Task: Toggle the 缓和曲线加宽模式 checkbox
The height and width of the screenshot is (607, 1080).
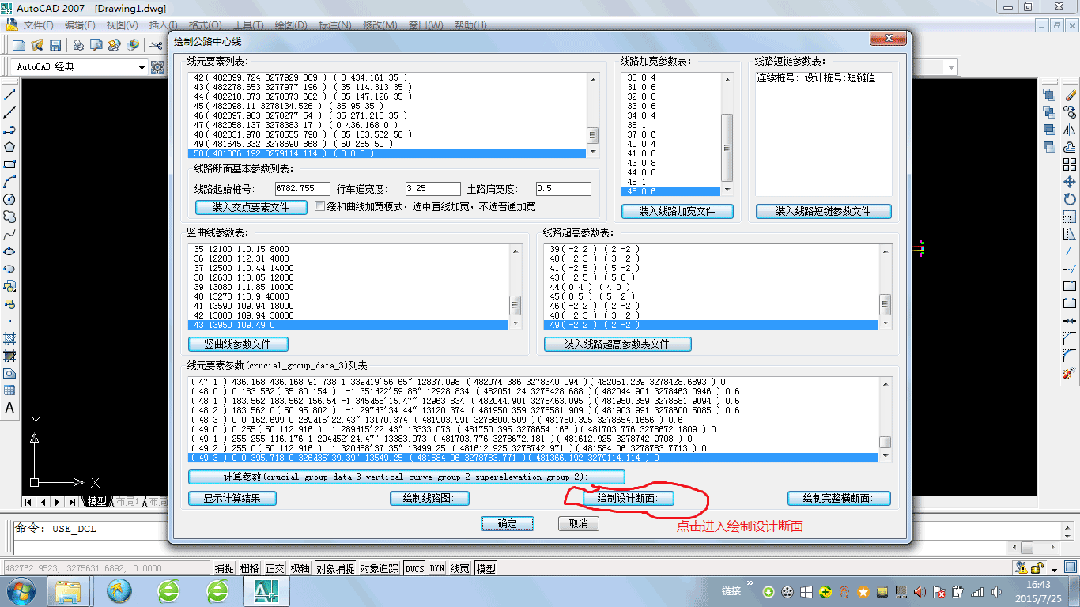Action: click(x=320, y=206)
